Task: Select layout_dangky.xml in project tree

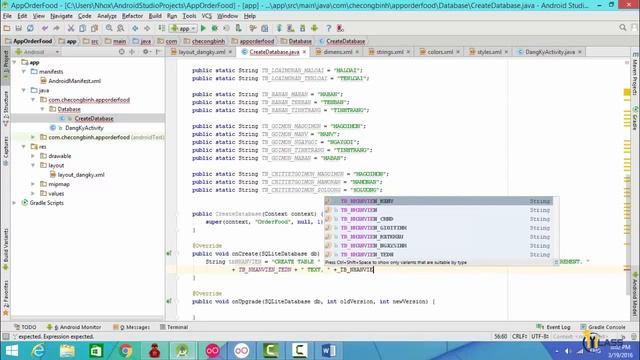Action: coord(81,175)
